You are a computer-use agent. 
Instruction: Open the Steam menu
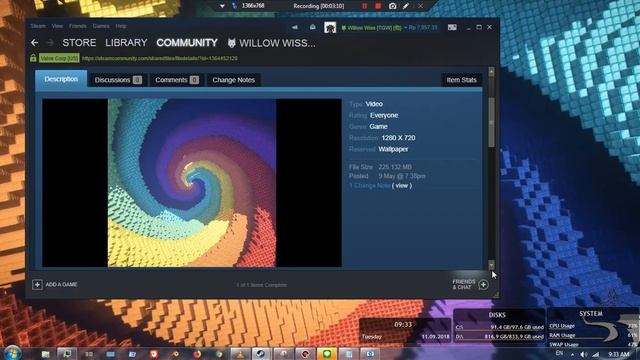click(x=38, y=26)
